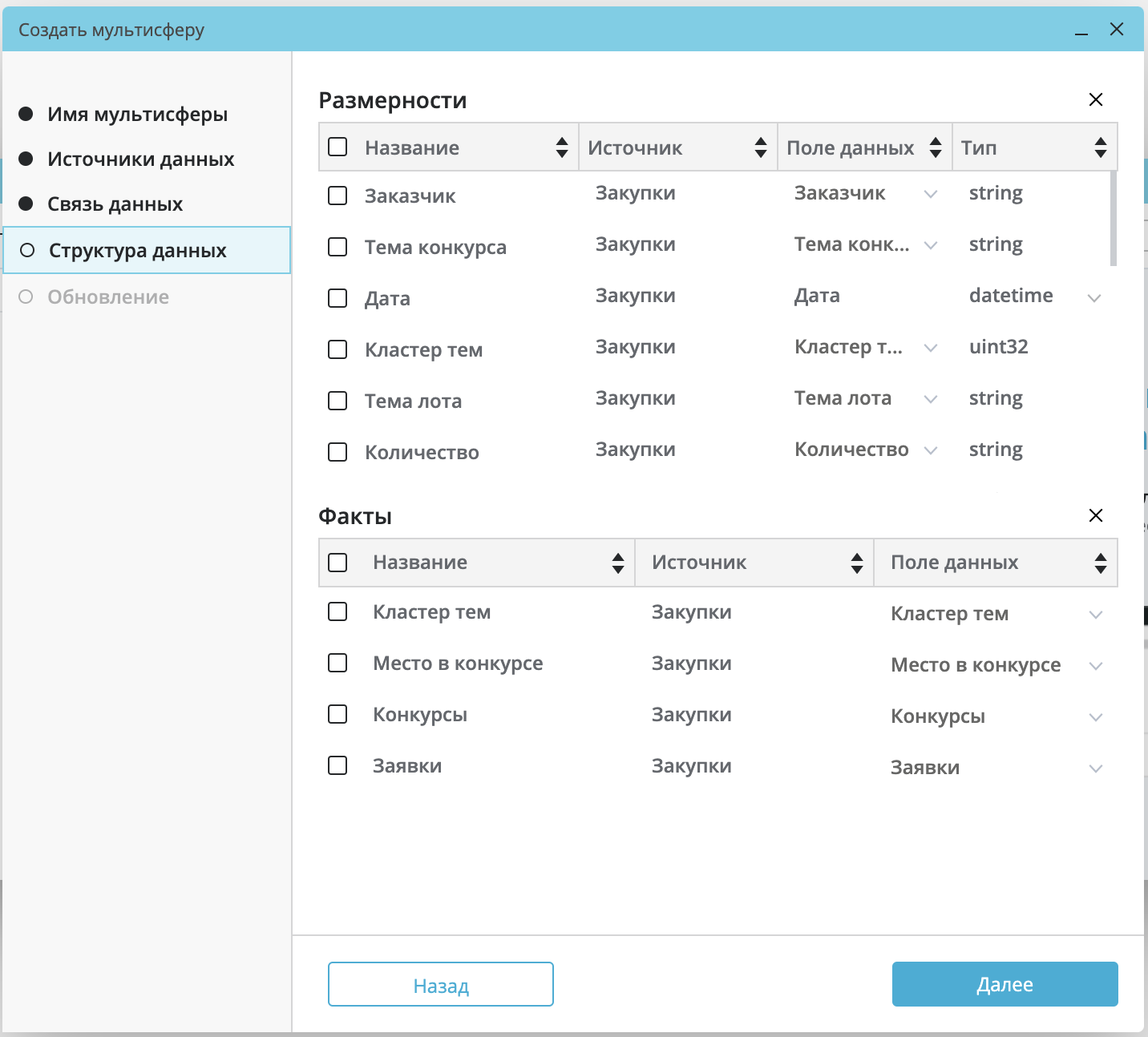Go to Источники данных step

pyautogui.click(x=140, y=159)
